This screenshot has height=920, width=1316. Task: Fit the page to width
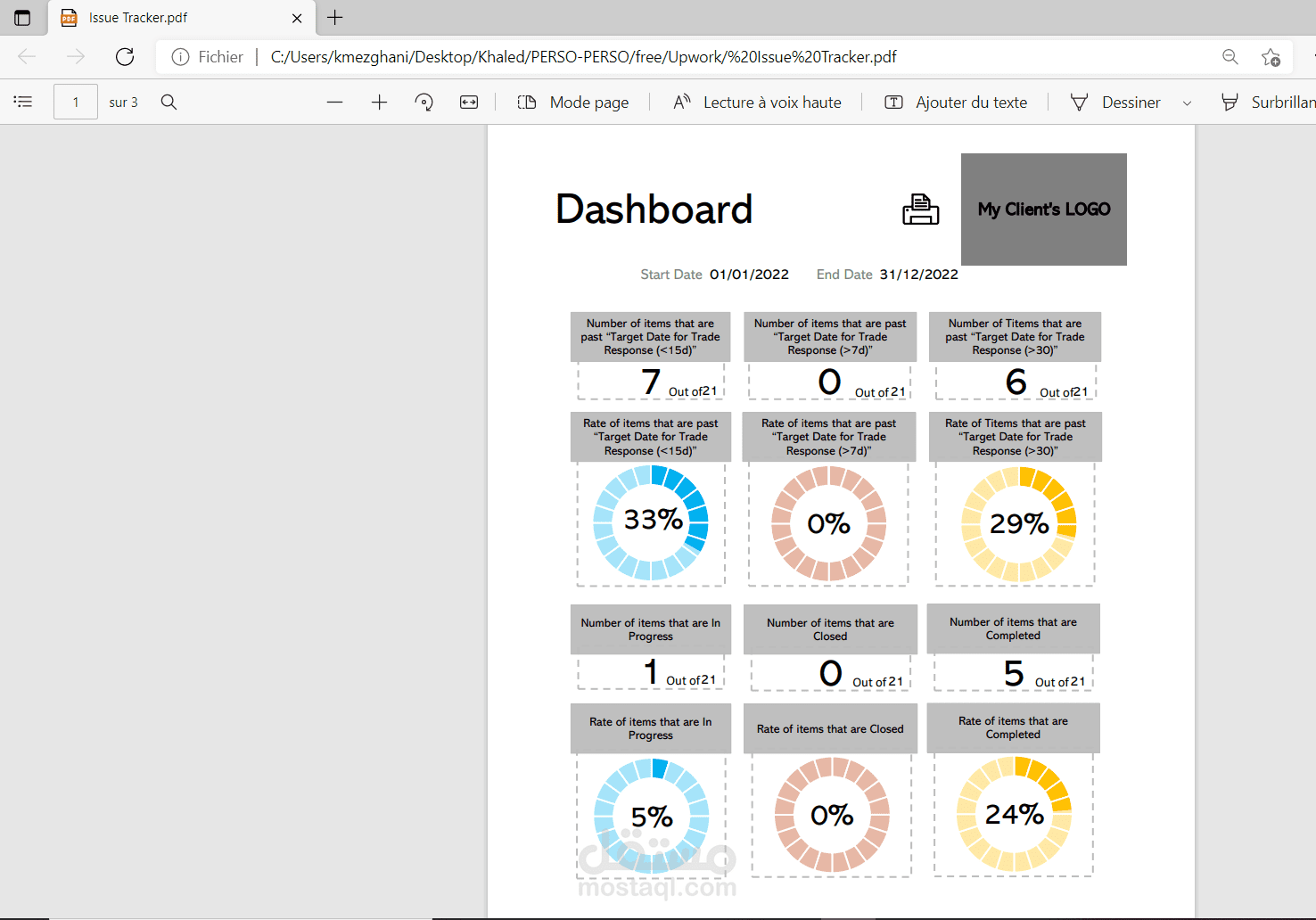click(x=469, y=103)
